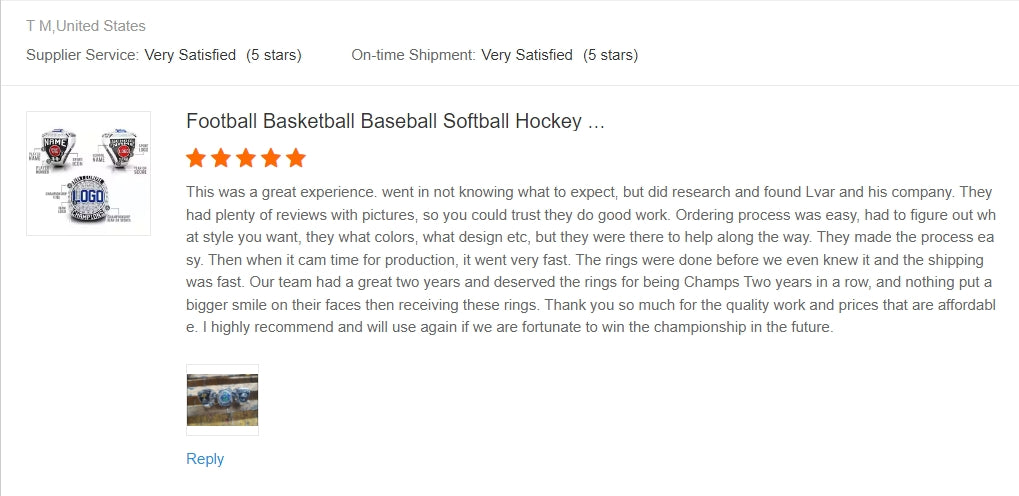Viewport: 1019px width, 496px height.
Task: Click (5 stars) beside the Supplier Service rating
Action: click(x=274, y=55)
